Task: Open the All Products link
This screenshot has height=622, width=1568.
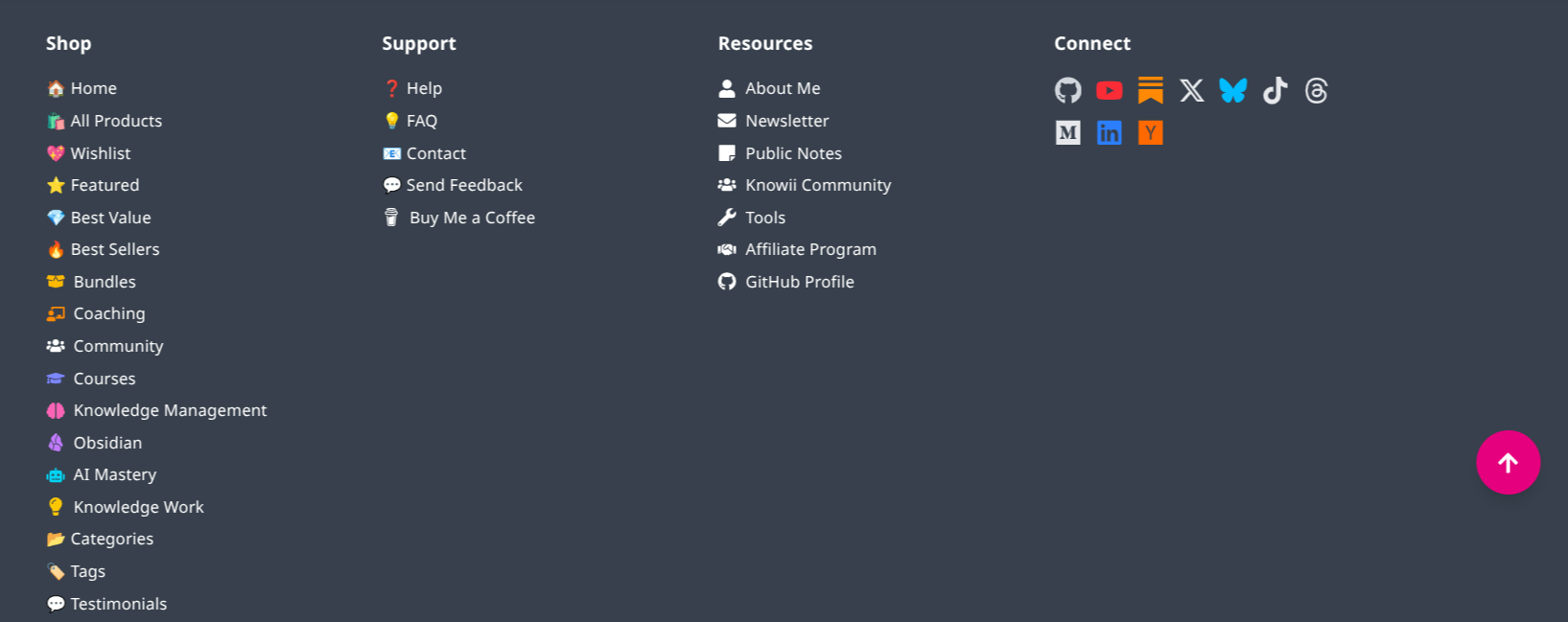Action: pos(115,121)
